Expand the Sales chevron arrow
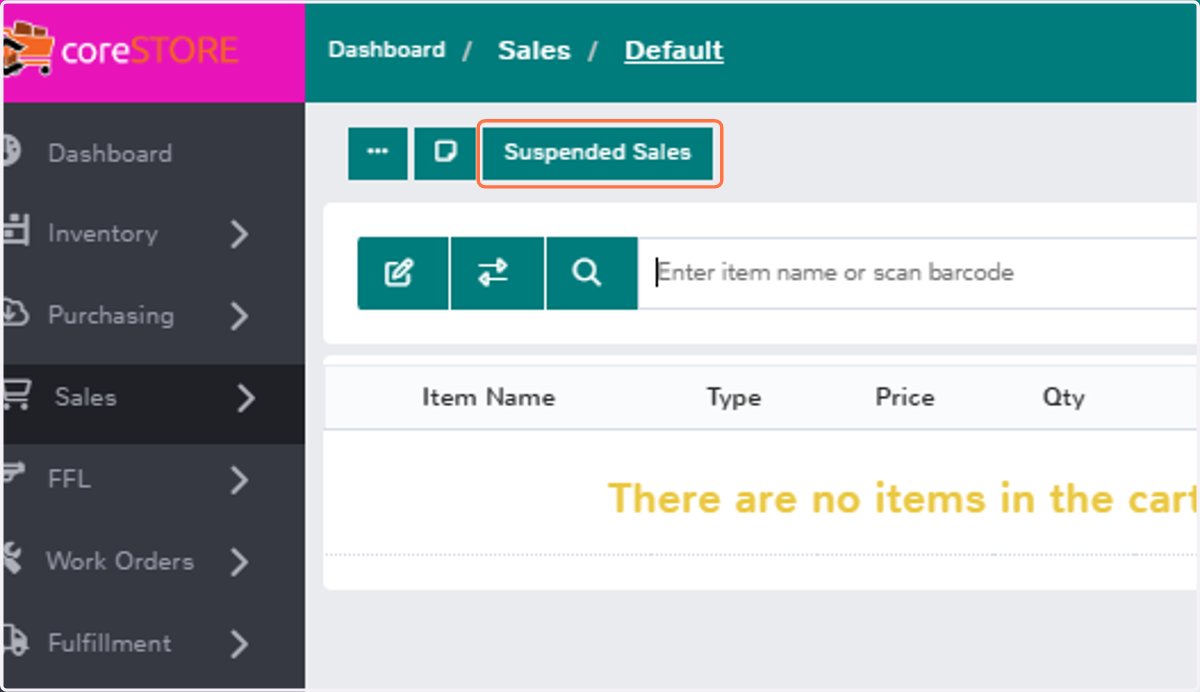1200x692 pixels. click(x=246, y=398)
